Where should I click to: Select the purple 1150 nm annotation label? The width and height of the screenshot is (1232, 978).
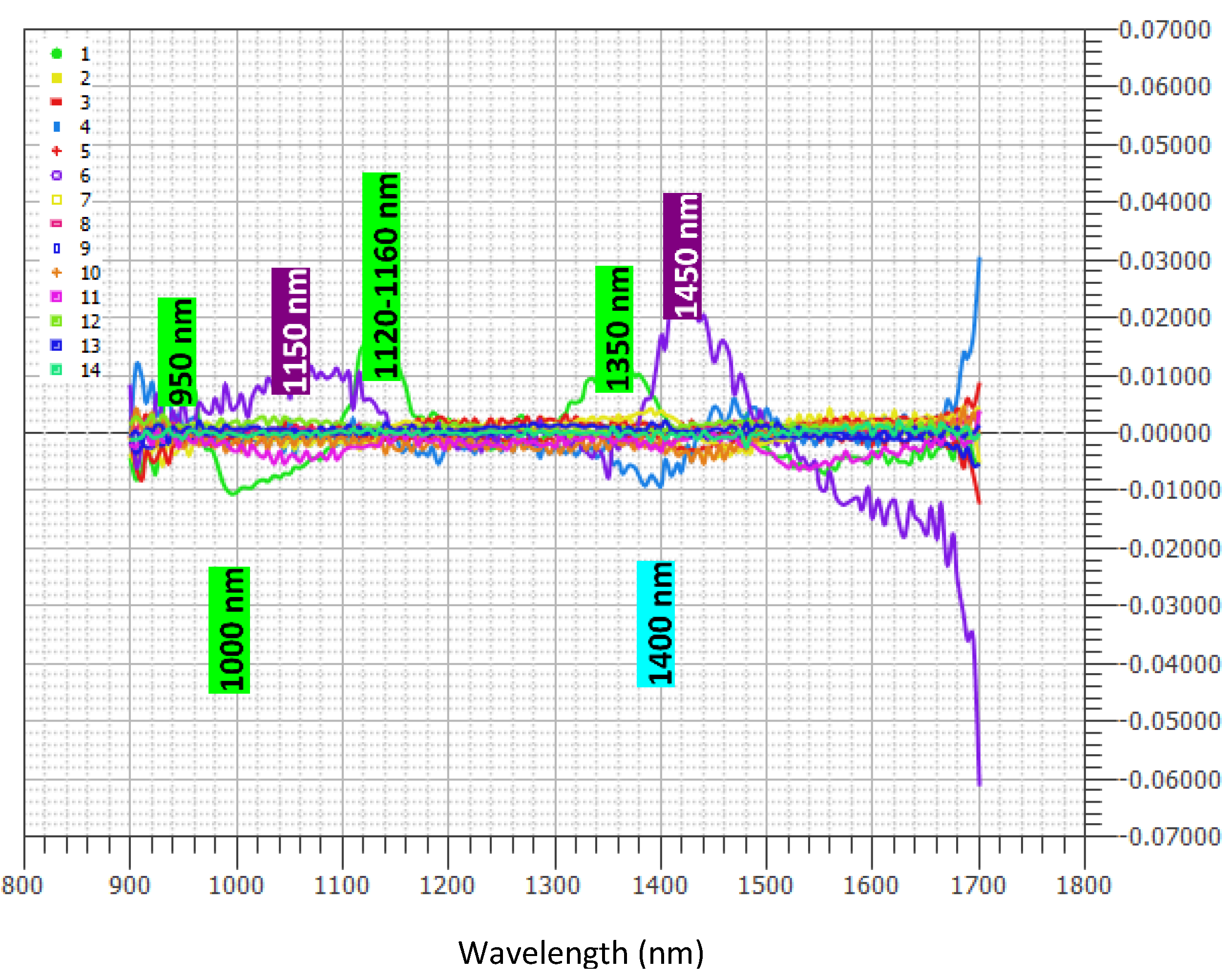pos(291,331)
